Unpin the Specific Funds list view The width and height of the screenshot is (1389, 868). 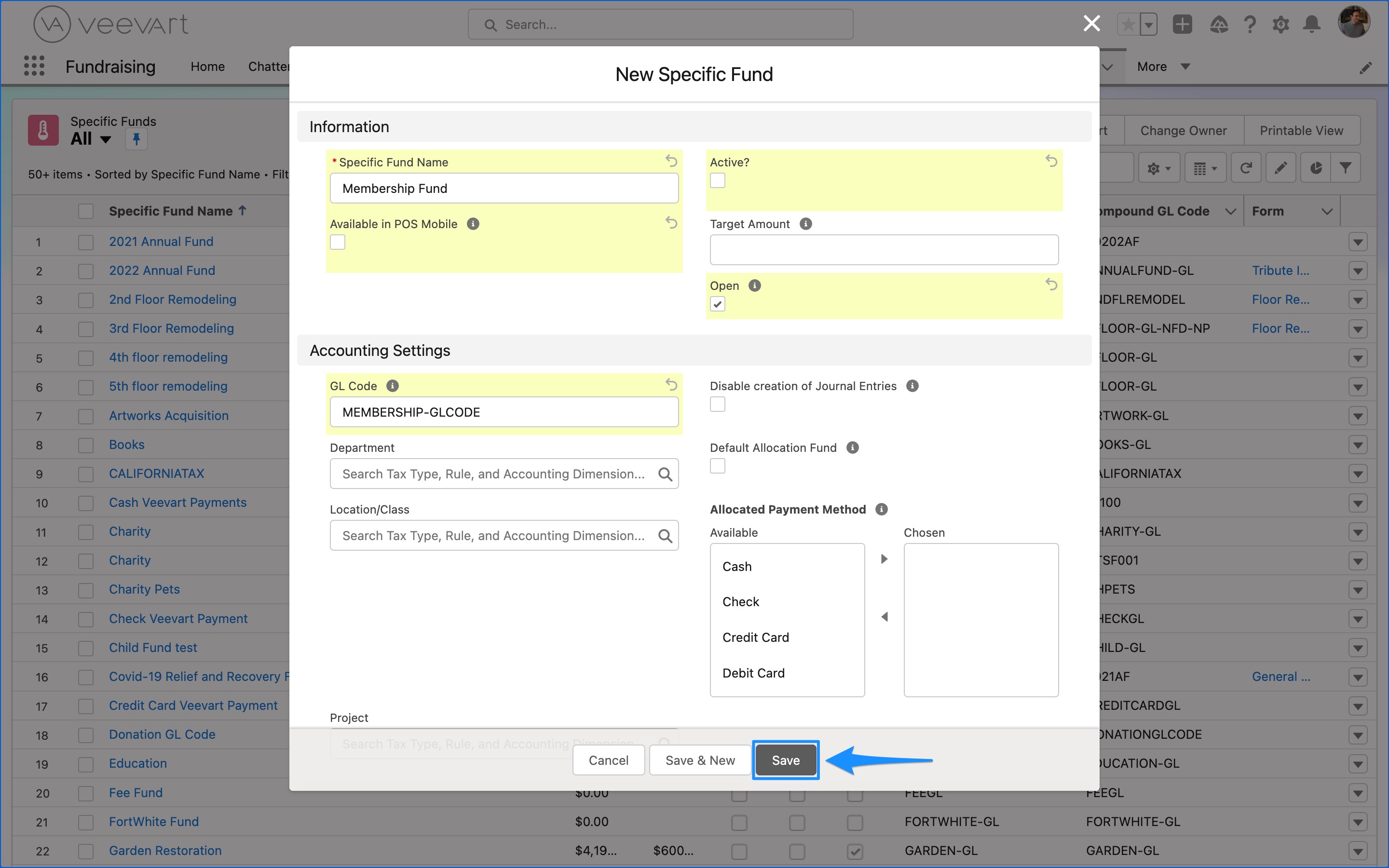[x=136, y=139]
